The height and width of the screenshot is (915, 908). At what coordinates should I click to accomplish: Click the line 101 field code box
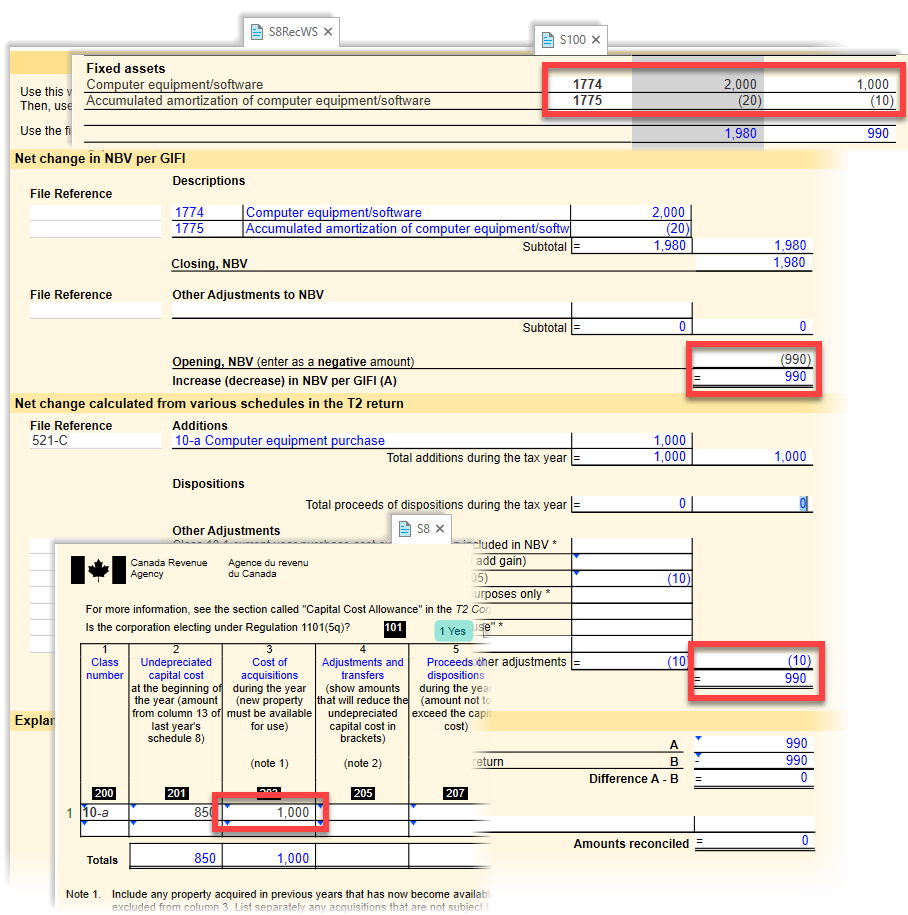(394, 628)
